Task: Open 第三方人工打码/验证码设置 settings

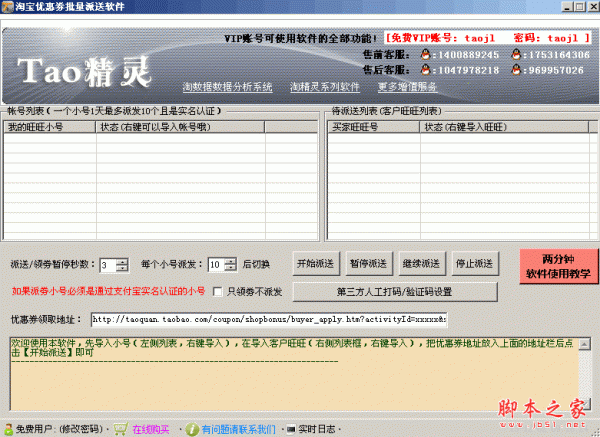Action: click(x=395, y=292)
